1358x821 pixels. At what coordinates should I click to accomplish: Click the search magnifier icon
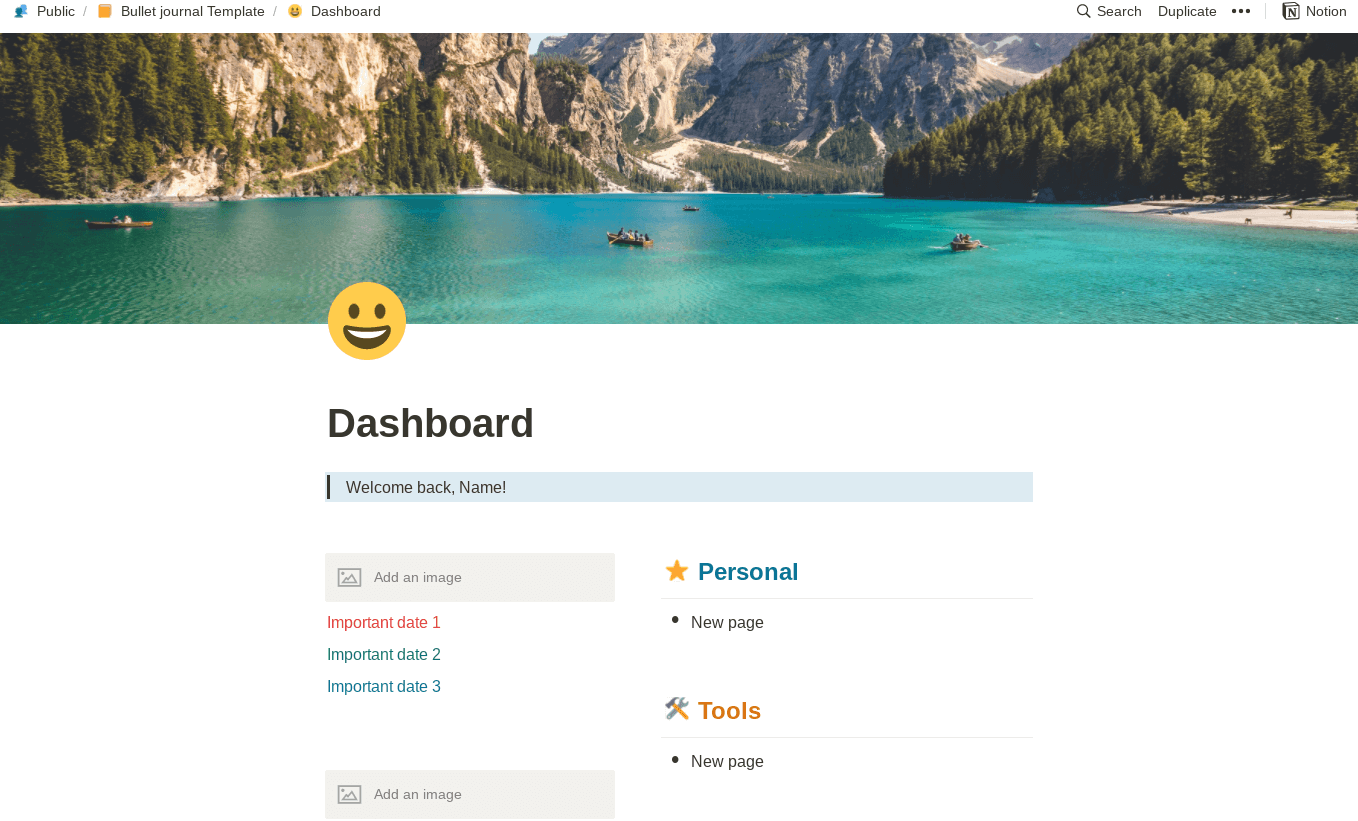(1083, 11)
